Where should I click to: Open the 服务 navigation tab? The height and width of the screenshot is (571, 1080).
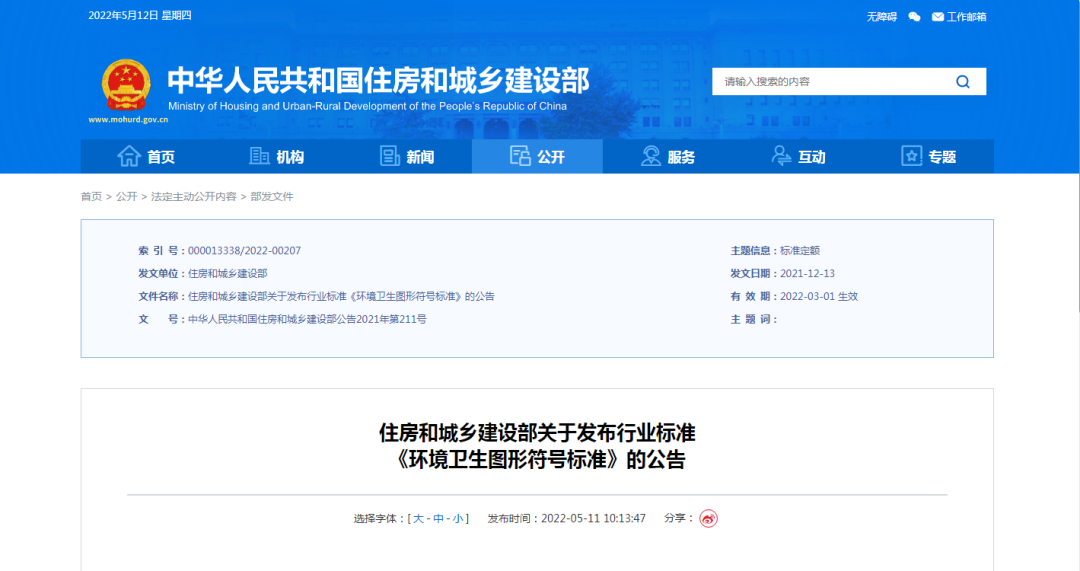coord(667,156)
